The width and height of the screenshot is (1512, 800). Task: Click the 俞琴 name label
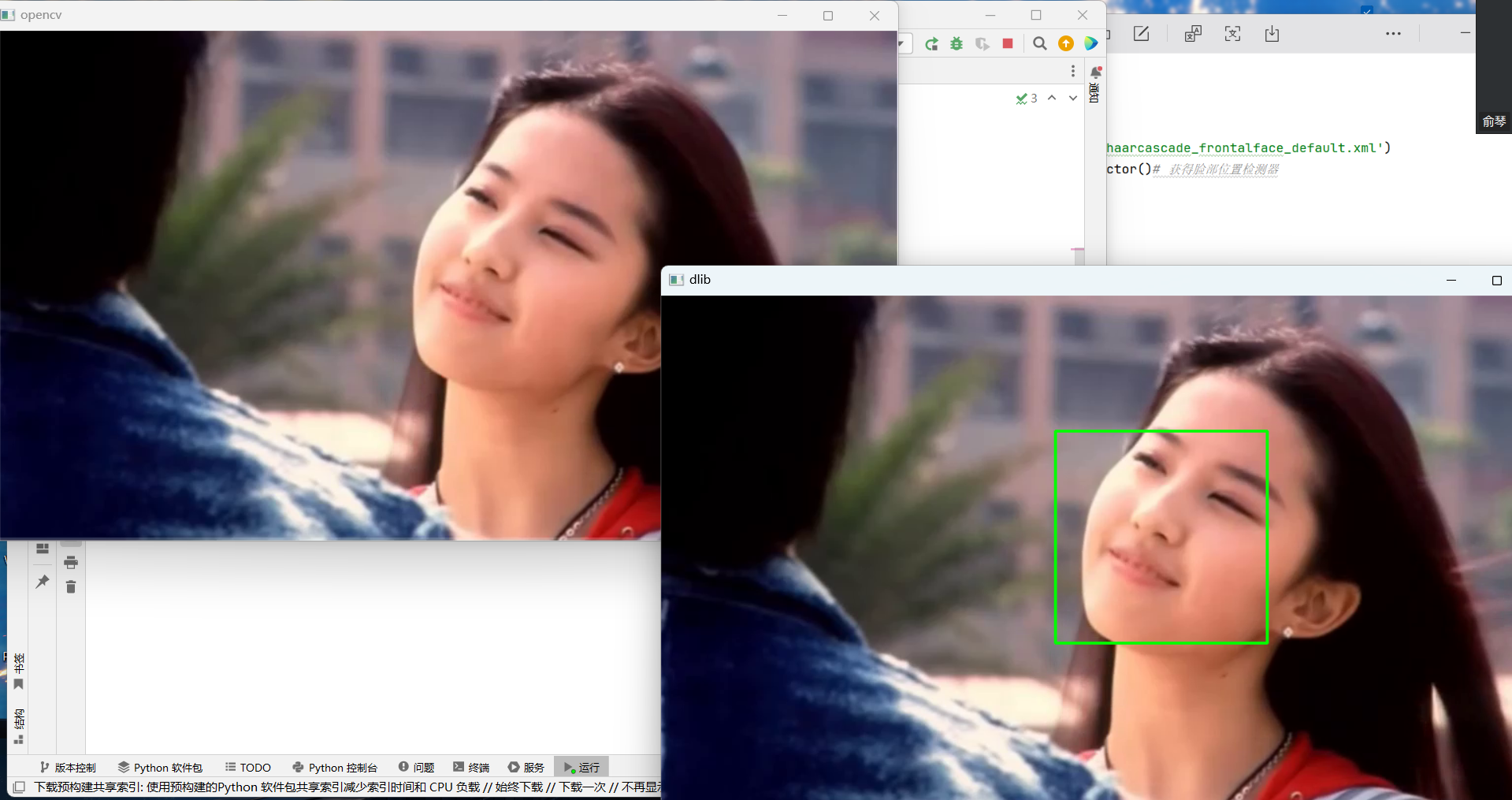1494,121
